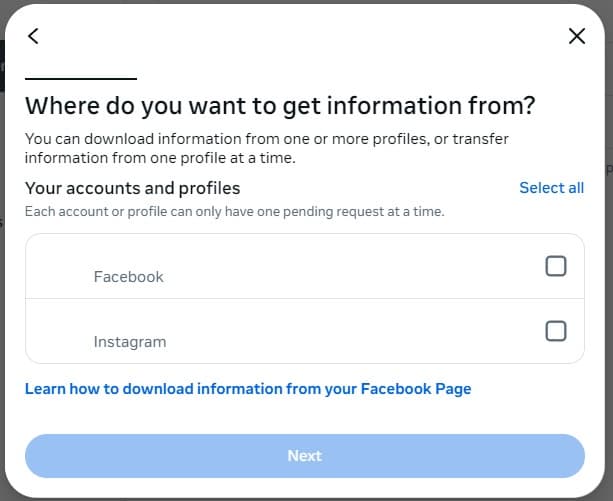Click the words Facebook Page in the help link
The height and width of the screenshot is (501, 613).
click(x=416, y=389)
